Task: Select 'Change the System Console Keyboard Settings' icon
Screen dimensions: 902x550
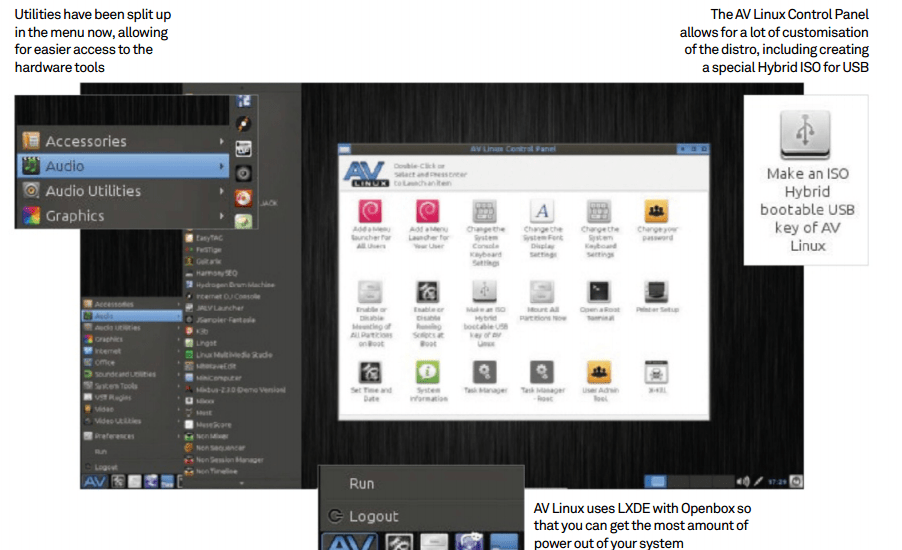Action: coord(485,211)
